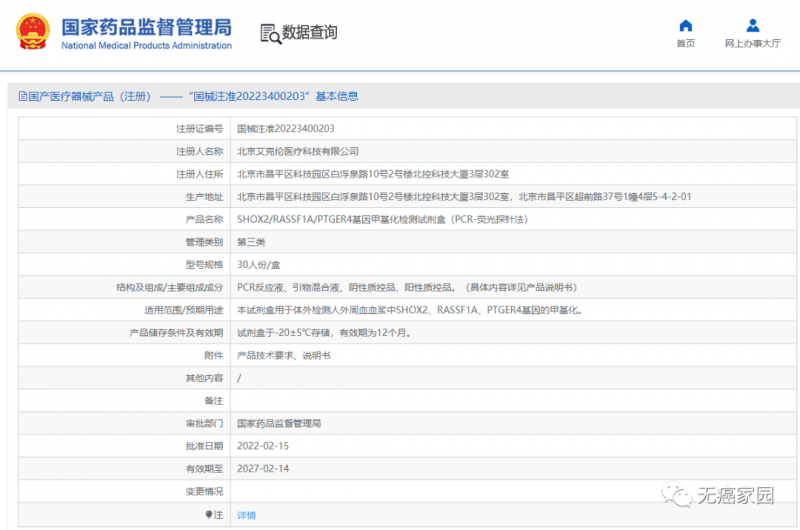Open the 网上办事大厅 user icon

coord(753,26)
